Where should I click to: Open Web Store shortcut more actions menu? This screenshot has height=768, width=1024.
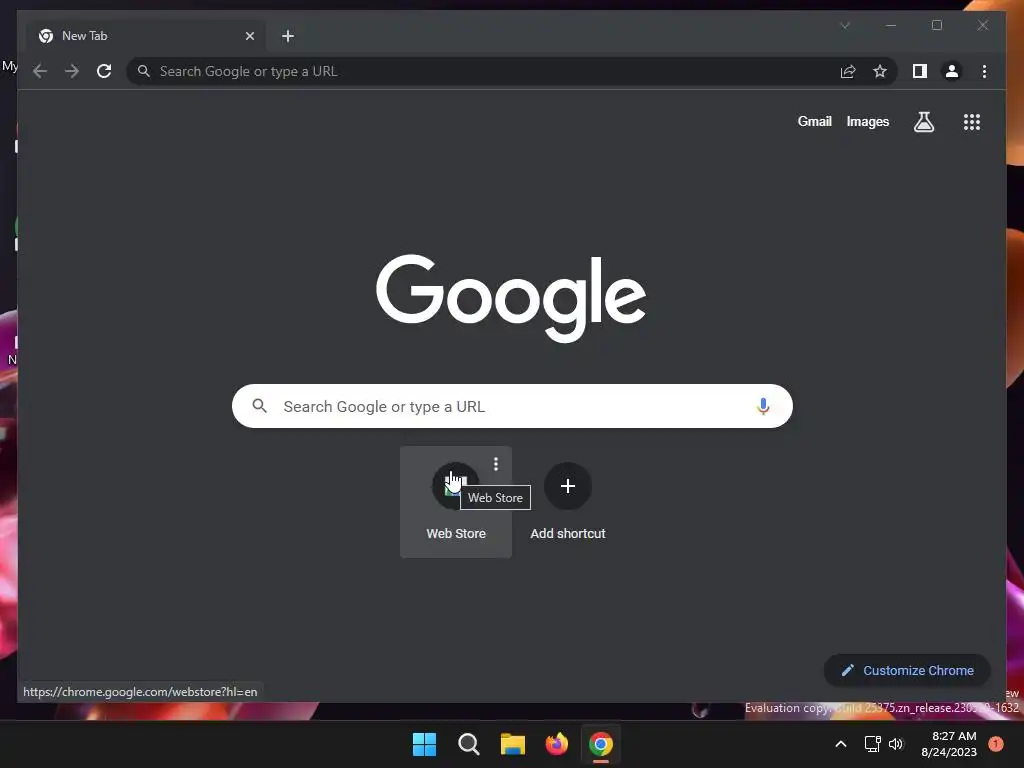496,464
